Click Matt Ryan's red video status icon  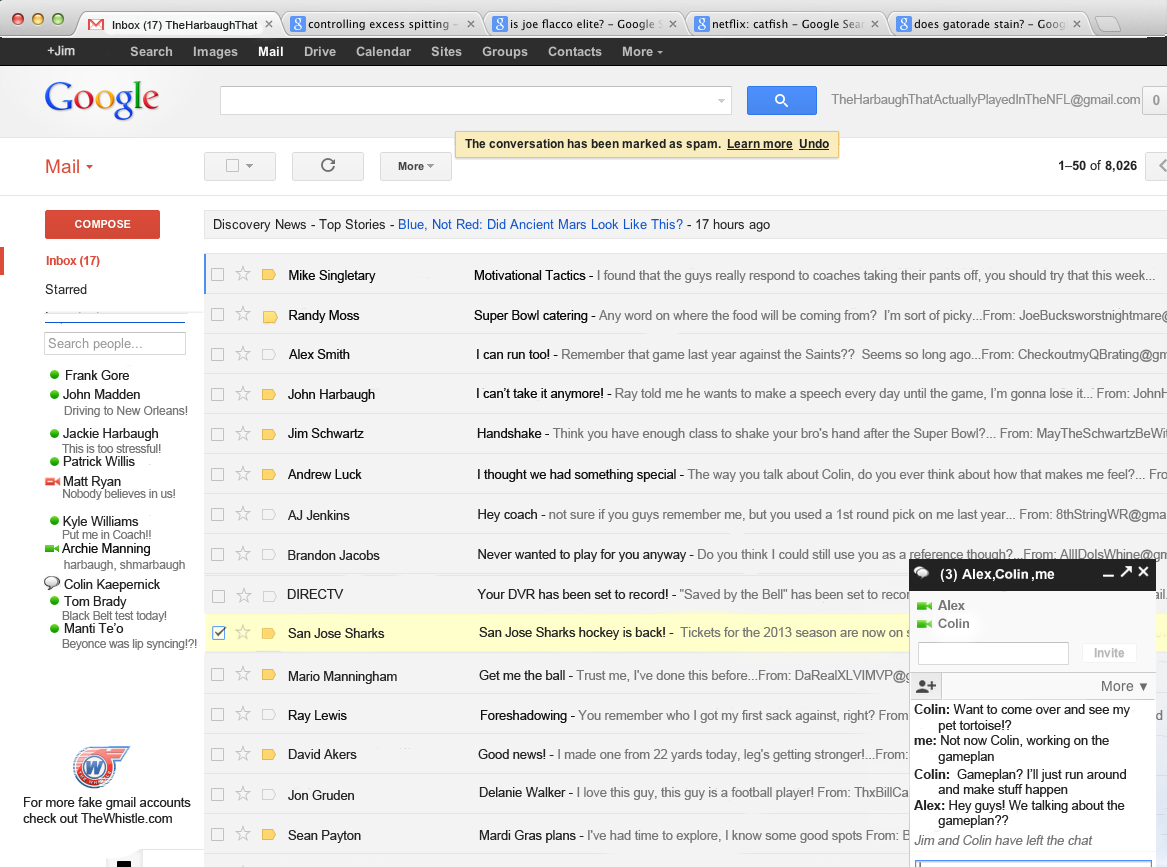pyautogui.click(x=52, y=482)
